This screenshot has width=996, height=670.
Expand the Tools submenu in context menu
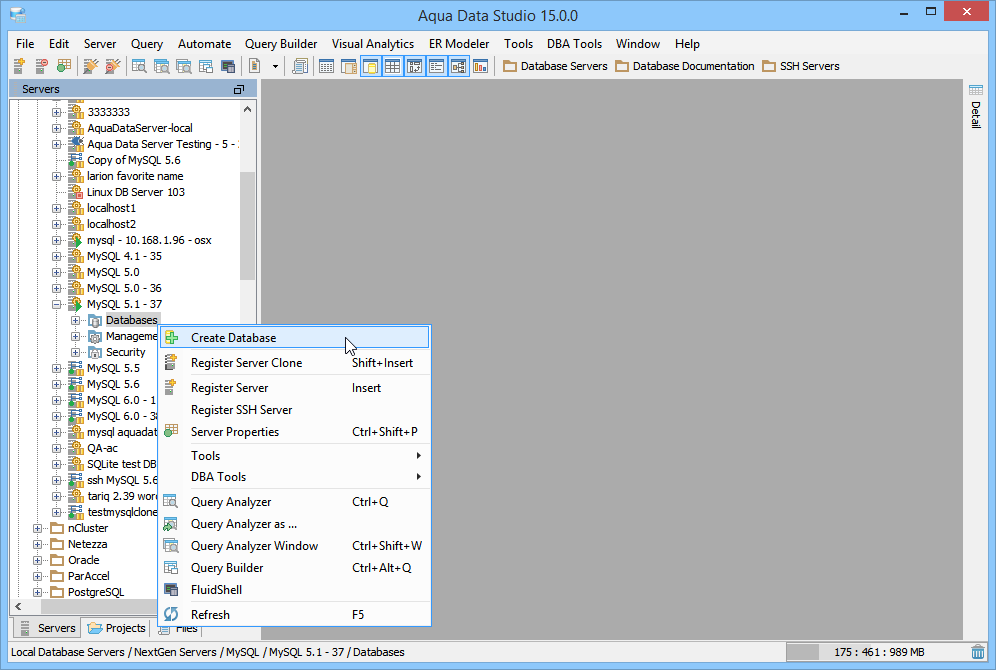coord(294,456)
